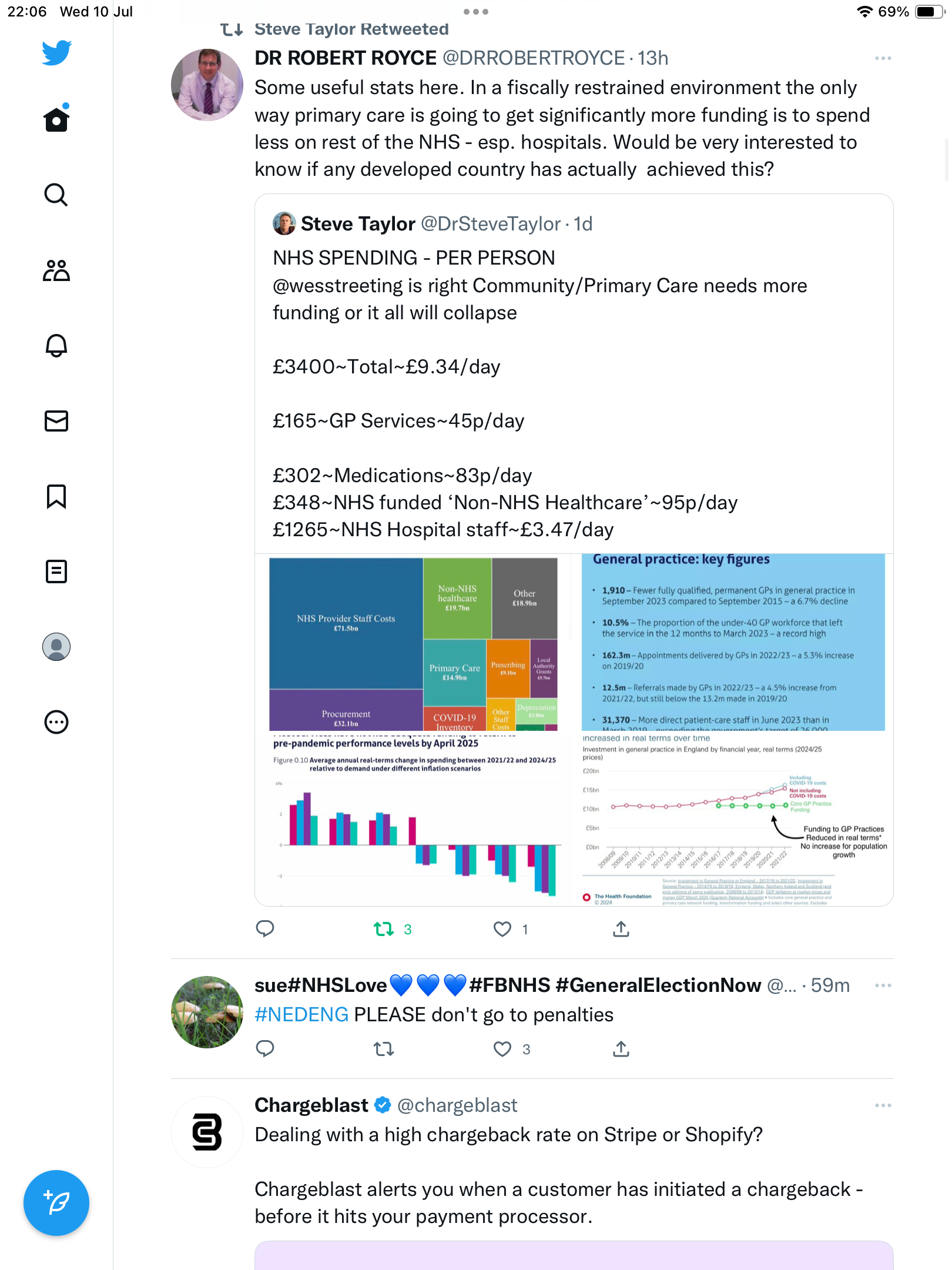Open the Lists page
Screen dimensions: 952x1270
pyautogui.click(x=56, y=571)
